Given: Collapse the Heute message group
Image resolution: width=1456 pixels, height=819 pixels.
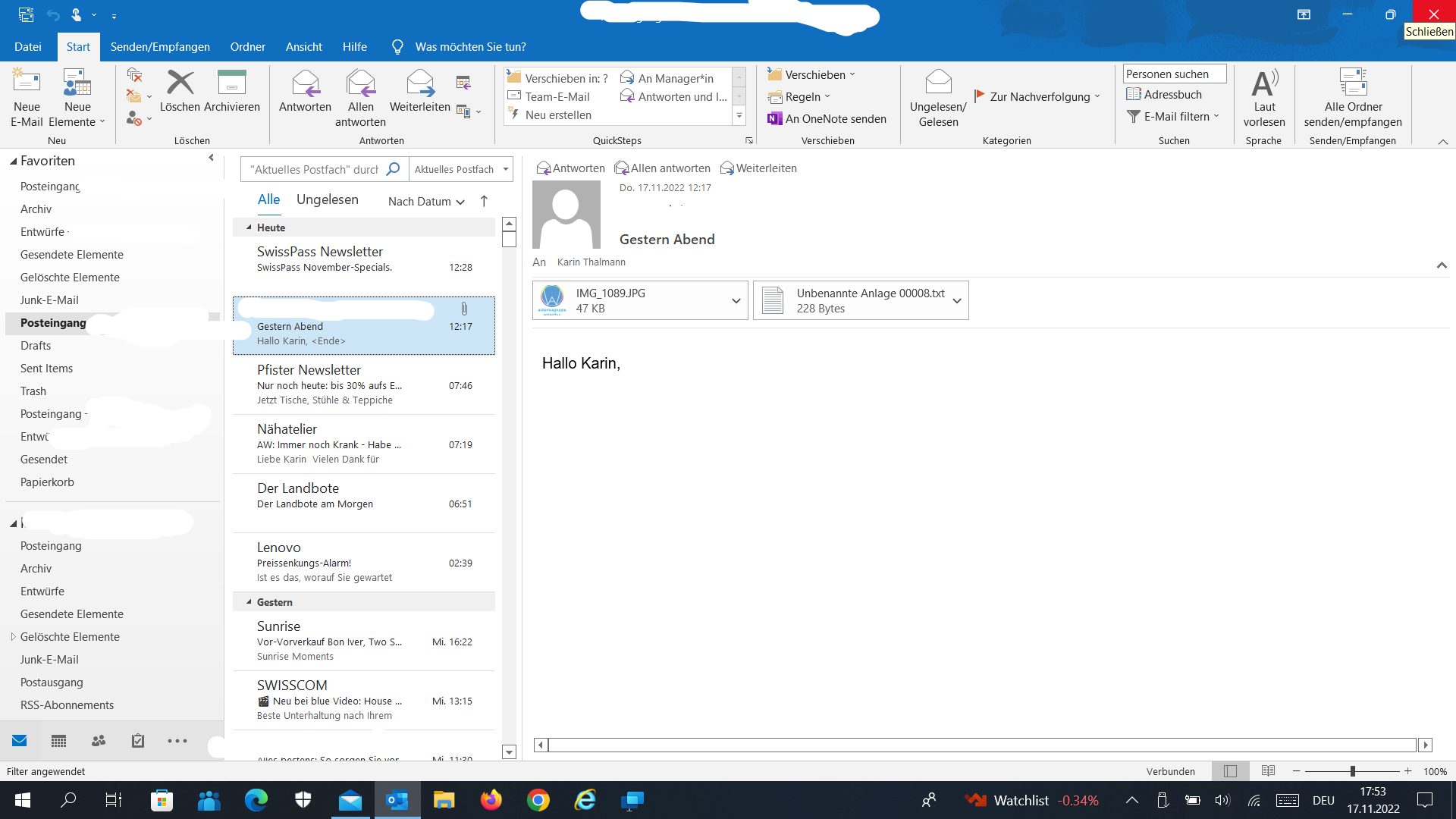Looking at the screenshot, I should (249, 227).
